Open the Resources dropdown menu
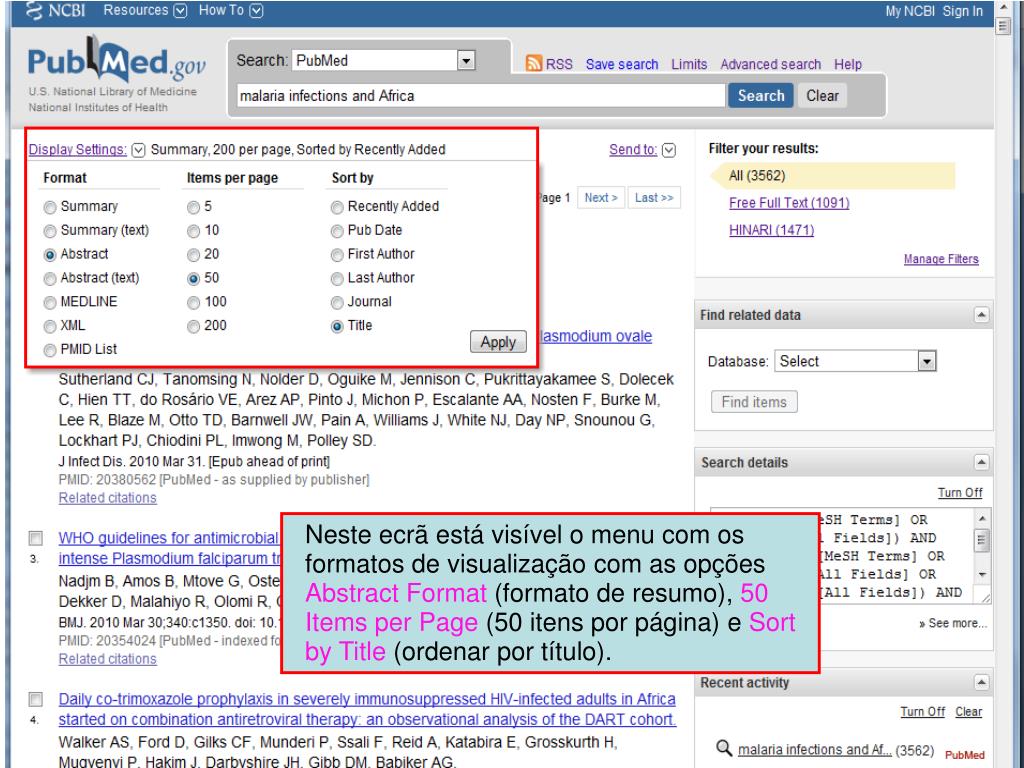This screenshot has height=768, width=1024. tap(181, 11)
